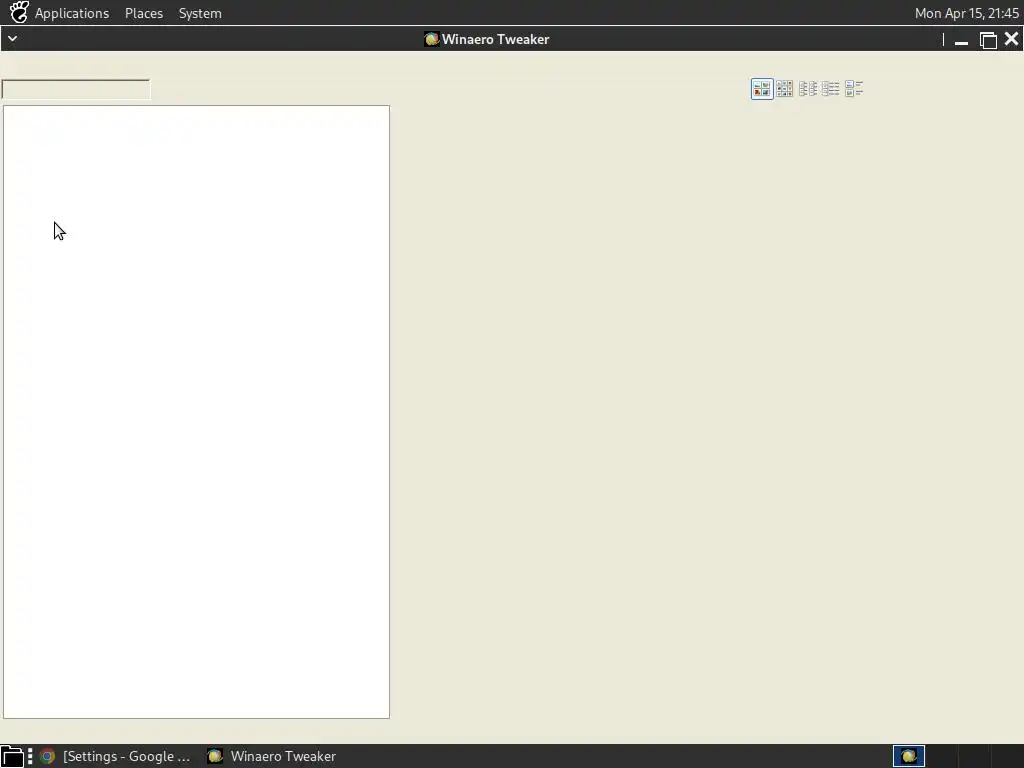The width and height of the screenshot is (1024, 768).
Task: Click the Winaero Tweaker taskbar button
Action: click(272, 756)
